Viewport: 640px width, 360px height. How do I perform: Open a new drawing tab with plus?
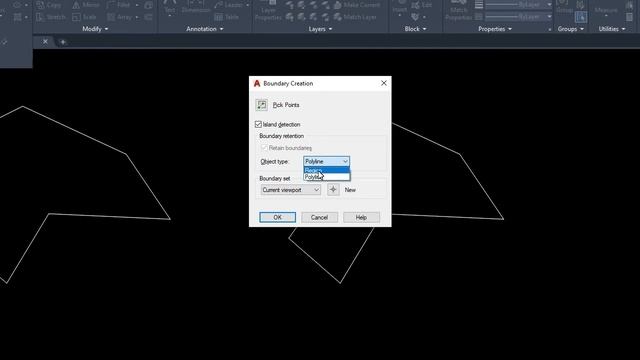63,42
